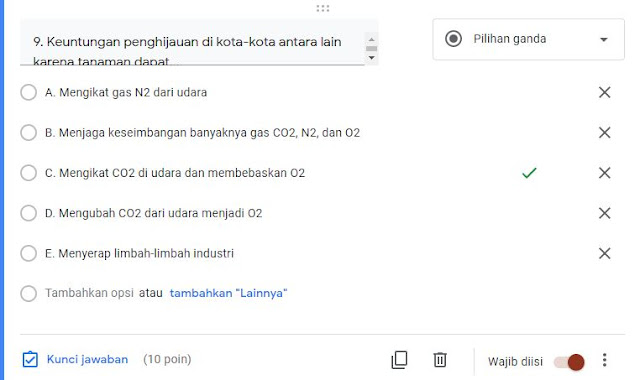Duplicate the question with the copy icon
The image size is (640, 380).
tap(399, 360)
